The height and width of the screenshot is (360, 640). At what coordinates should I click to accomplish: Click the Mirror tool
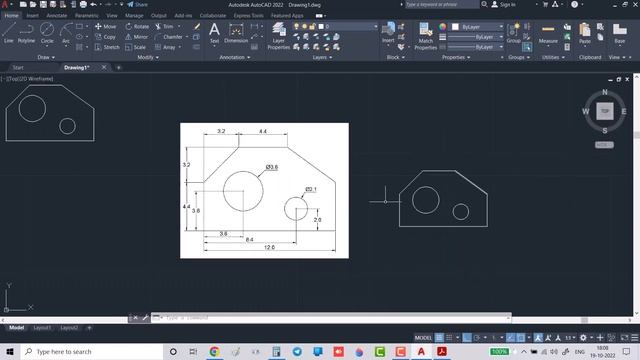(136, 37)
